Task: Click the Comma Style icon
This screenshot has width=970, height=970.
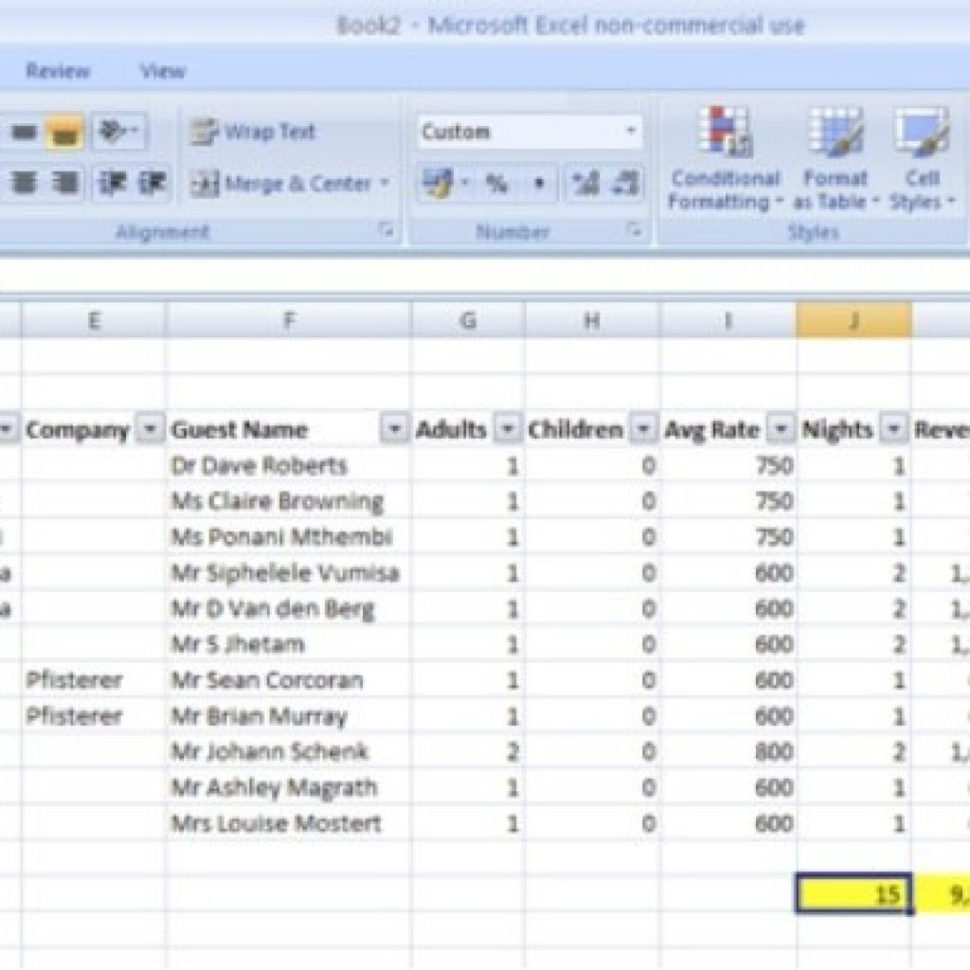Action: pyautogui.click(x=540, y=182)
